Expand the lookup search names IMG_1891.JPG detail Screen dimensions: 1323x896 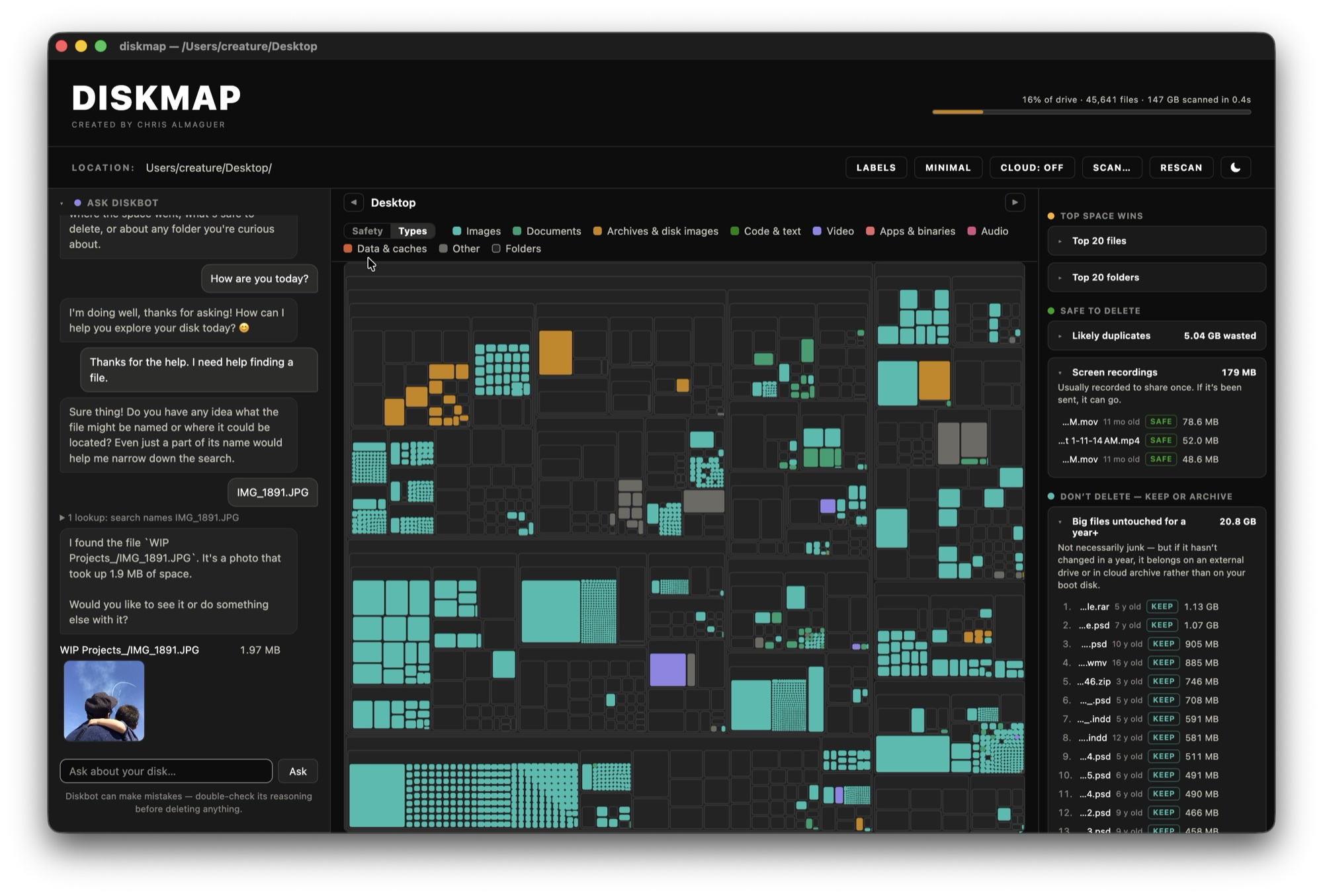(149, 518)
